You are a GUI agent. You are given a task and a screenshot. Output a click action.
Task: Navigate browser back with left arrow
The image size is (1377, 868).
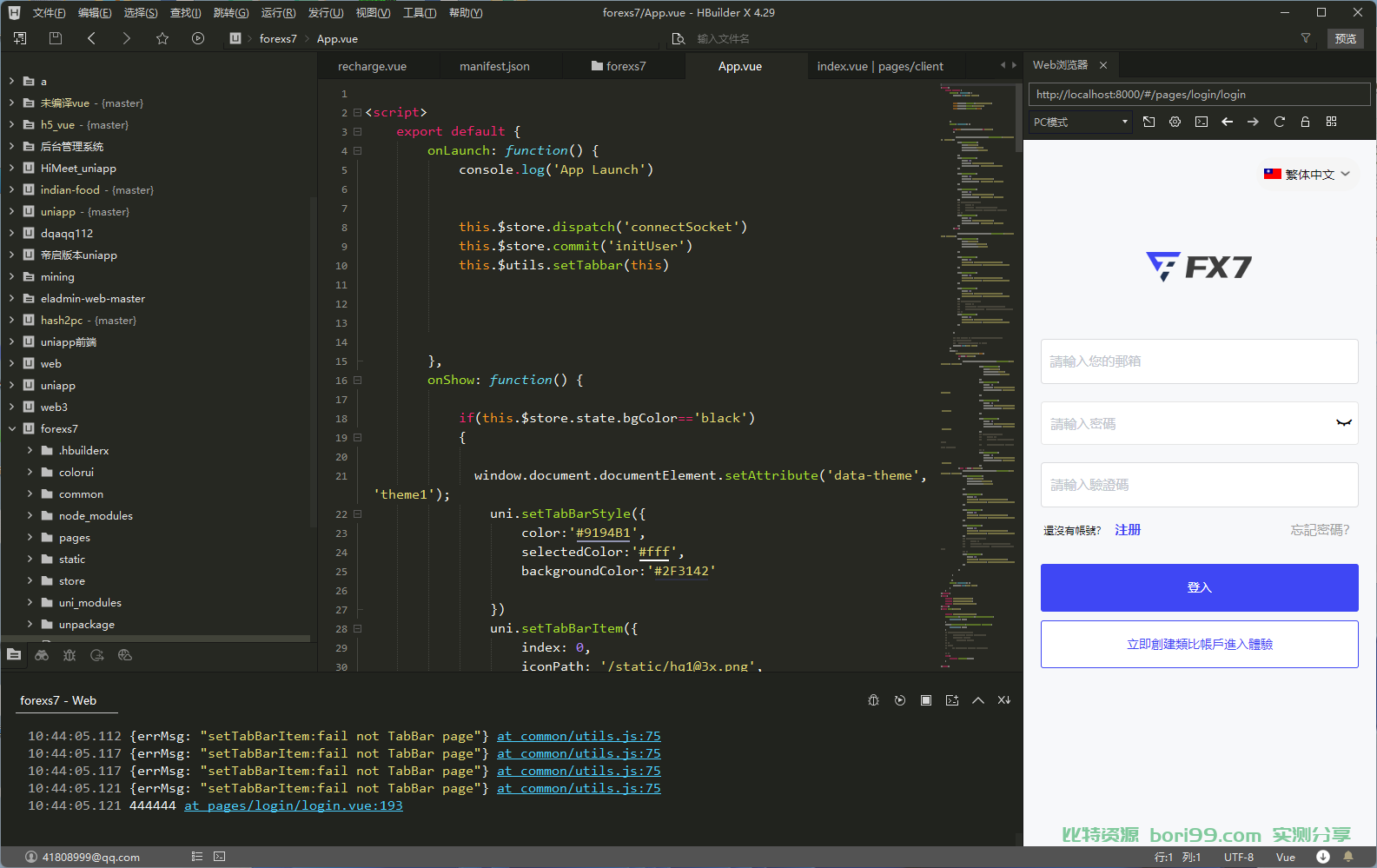tap(1227, 122)
